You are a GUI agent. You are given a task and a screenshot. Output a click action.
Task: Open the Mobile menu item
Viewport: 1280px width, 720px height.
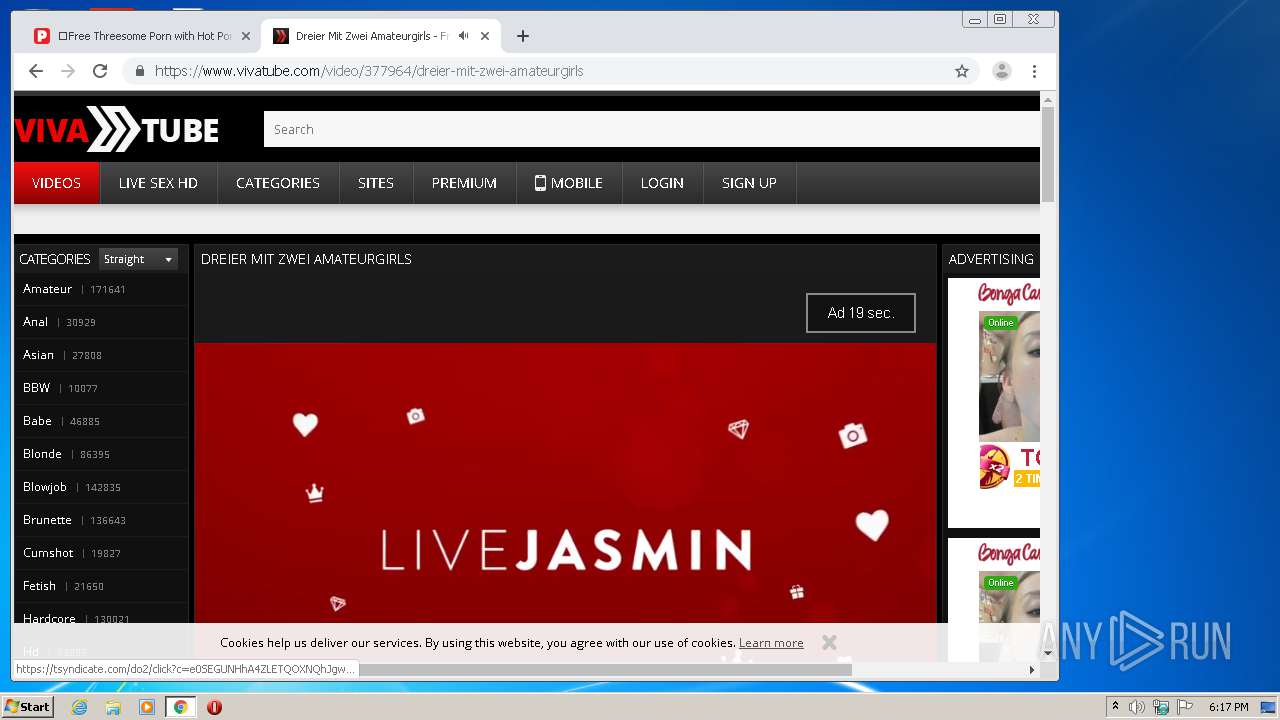coord(569,183)
